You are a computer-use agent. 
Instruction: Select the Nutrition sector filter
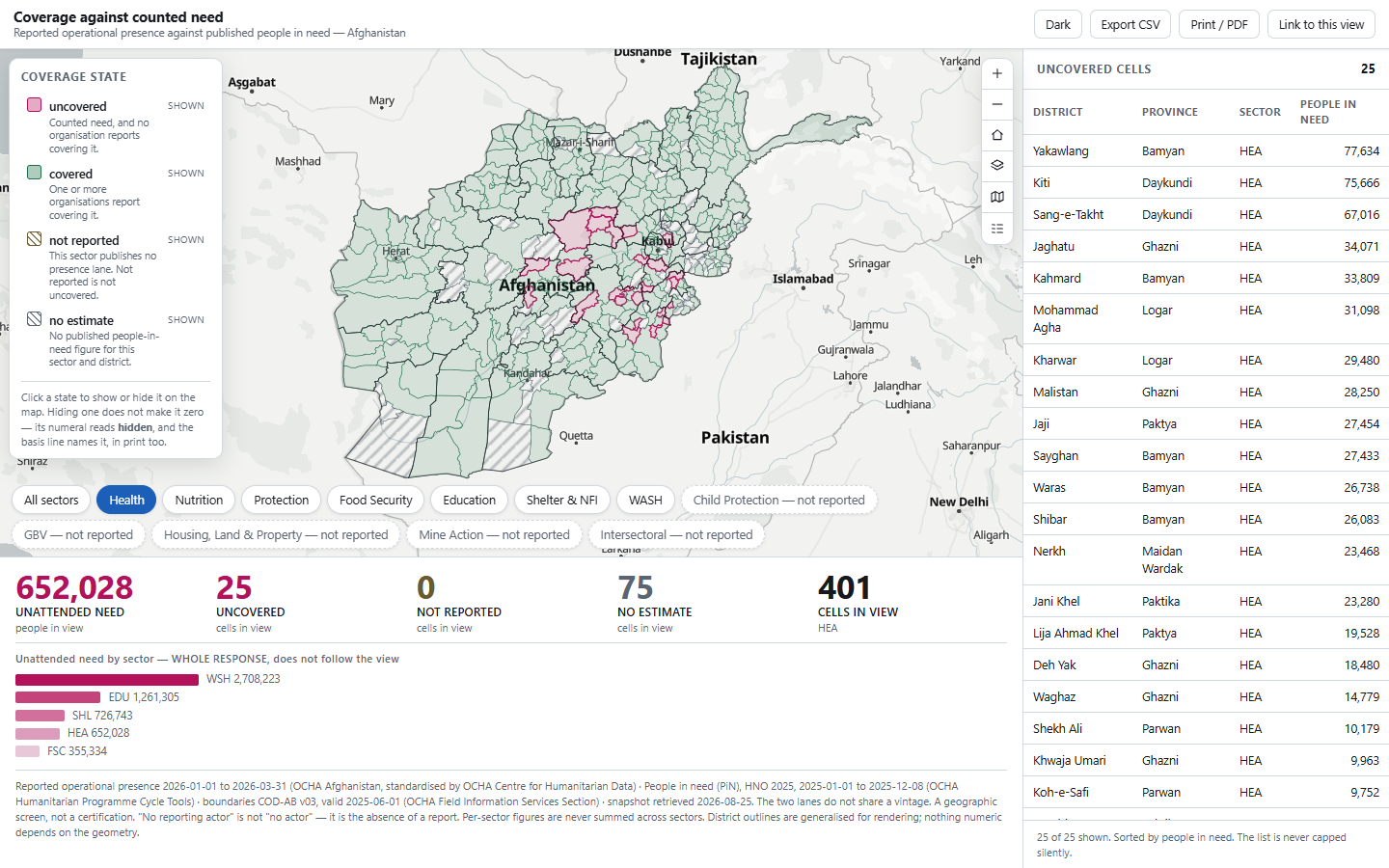coord(199,500)
